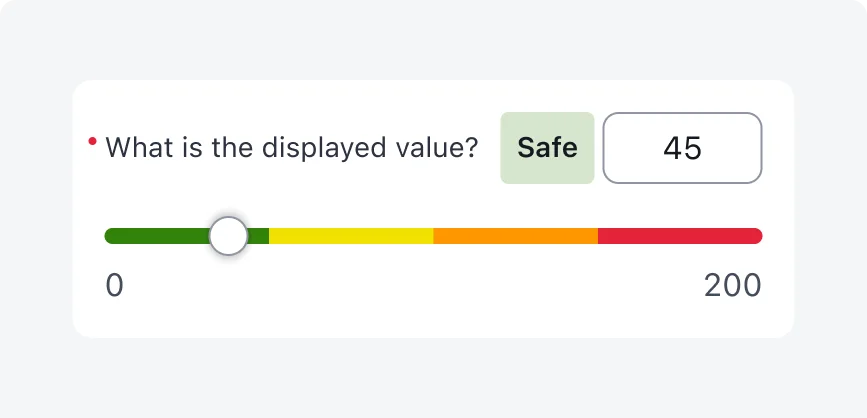Click the word "displayed" in the question label
867x418 pixels.
pos(314,148)
